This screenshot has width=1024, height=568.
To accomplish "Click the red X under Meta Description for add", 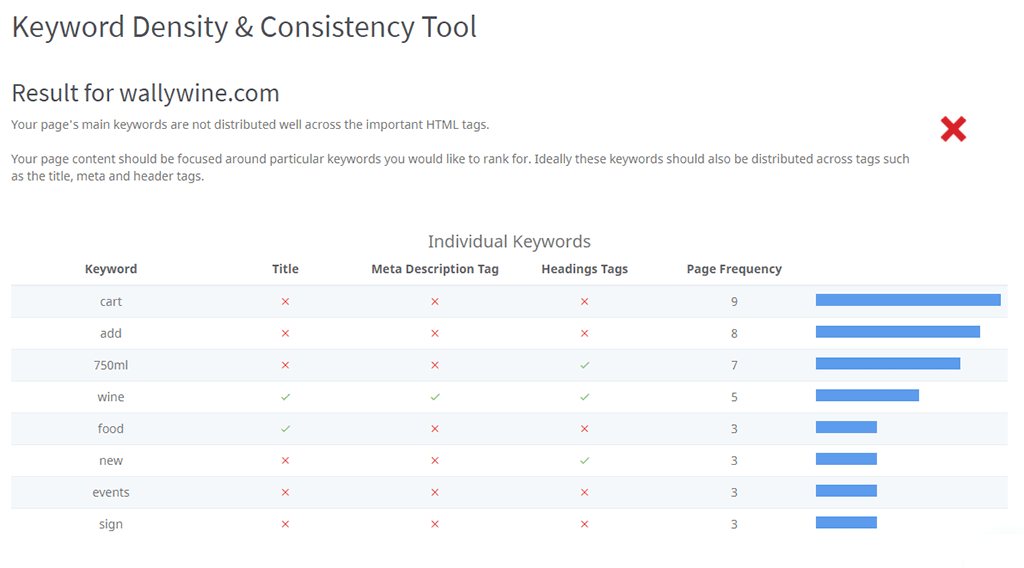I will 434,333.
